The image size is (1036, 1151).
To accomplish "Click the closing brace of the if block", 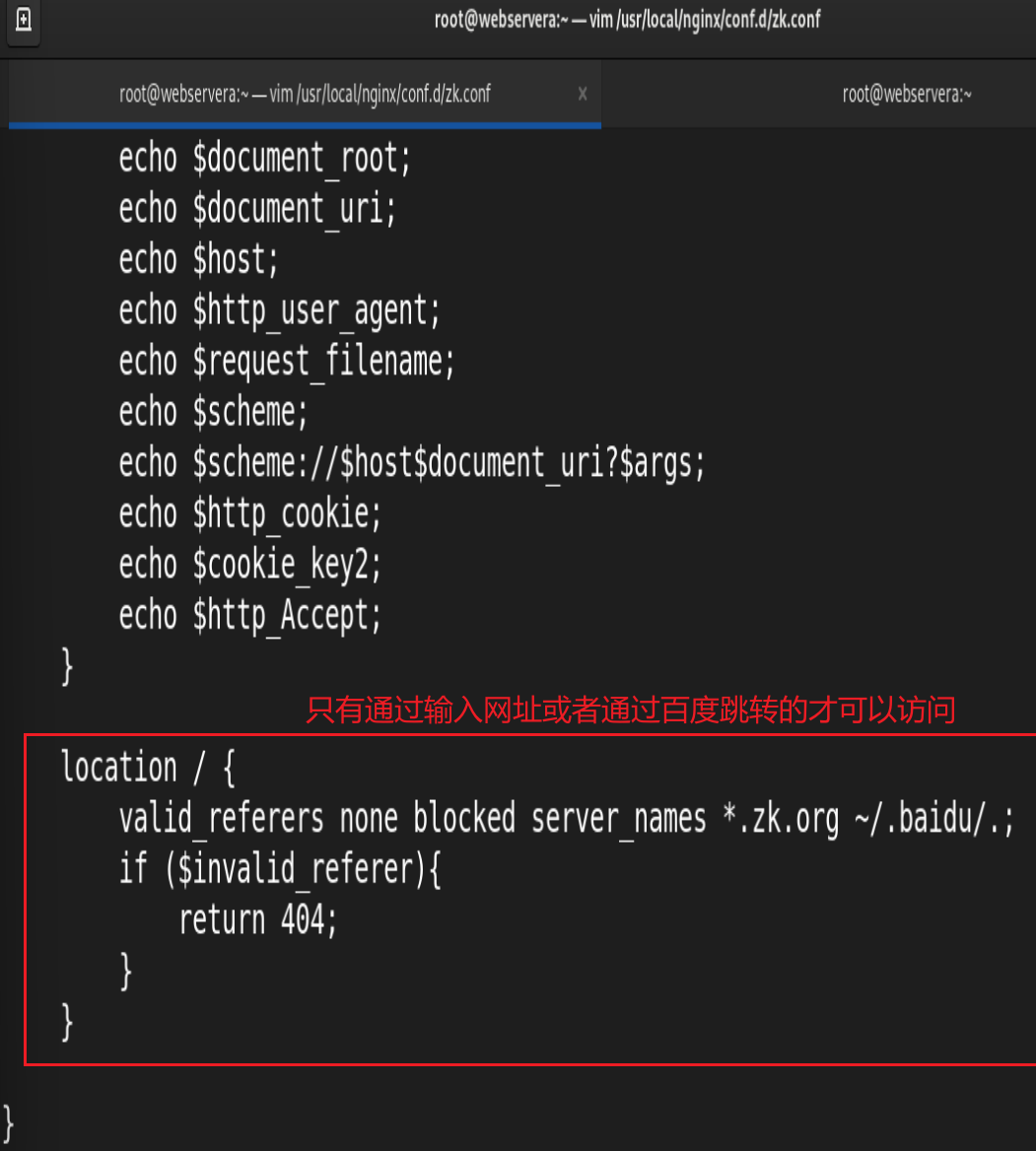I will click(125, 972).
